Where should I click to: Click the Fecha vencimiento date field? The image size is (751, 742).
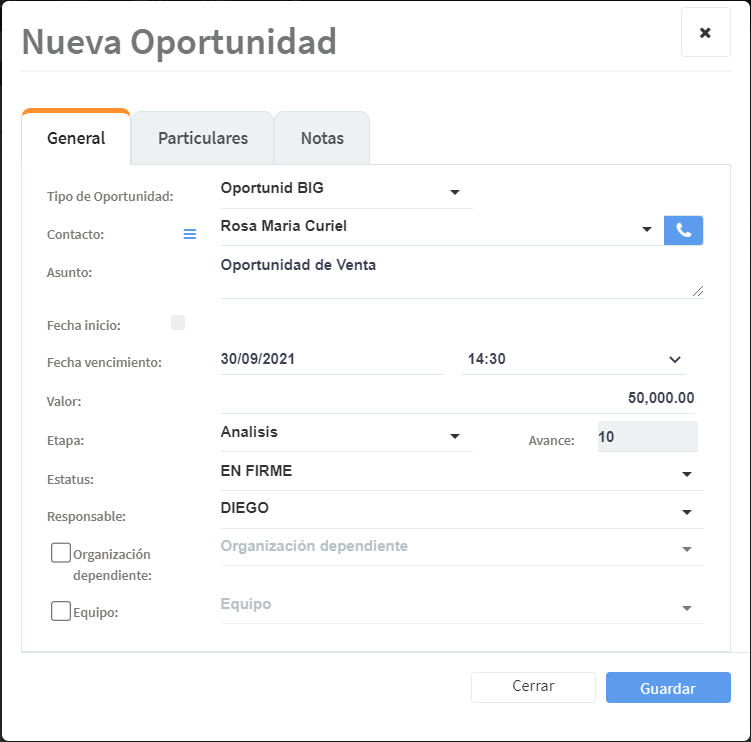click(x=331, y=359)
